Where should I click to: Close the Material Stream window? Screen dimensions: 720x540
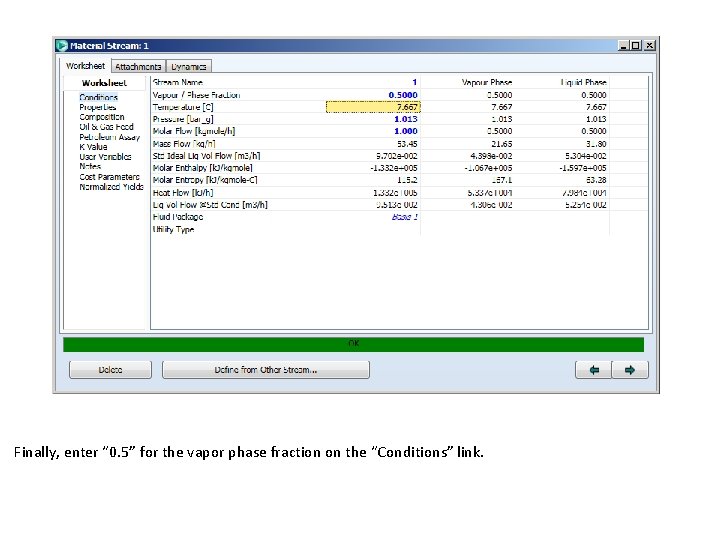649,45
